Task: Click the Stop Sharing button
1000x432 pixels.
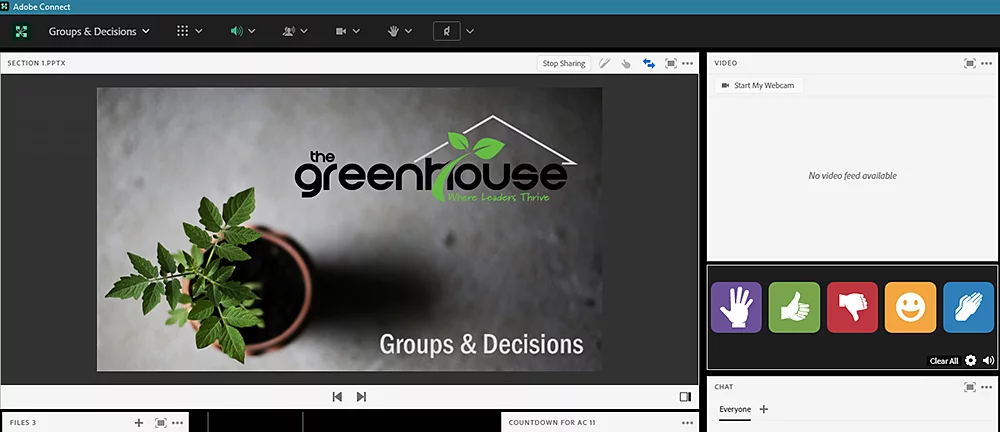Action: tap(564, 63)
